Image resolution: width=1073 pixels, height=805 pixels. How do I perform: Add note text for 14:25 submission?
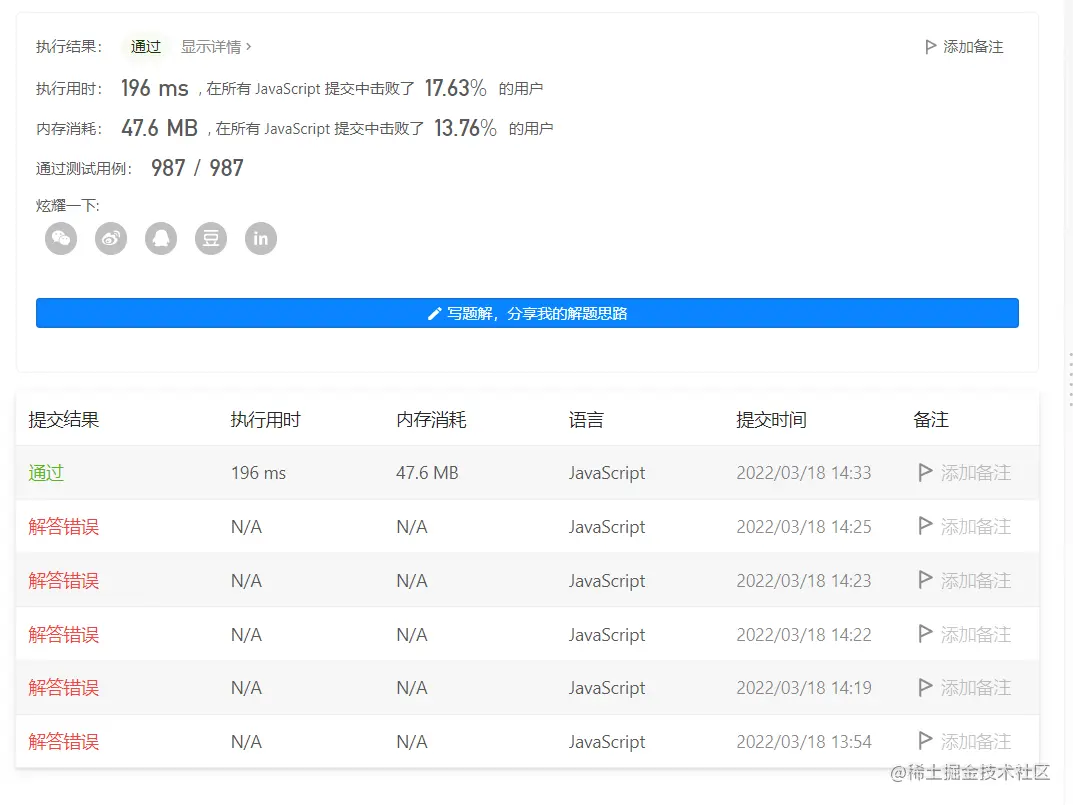pyautogui.click(x=976, y=526)
